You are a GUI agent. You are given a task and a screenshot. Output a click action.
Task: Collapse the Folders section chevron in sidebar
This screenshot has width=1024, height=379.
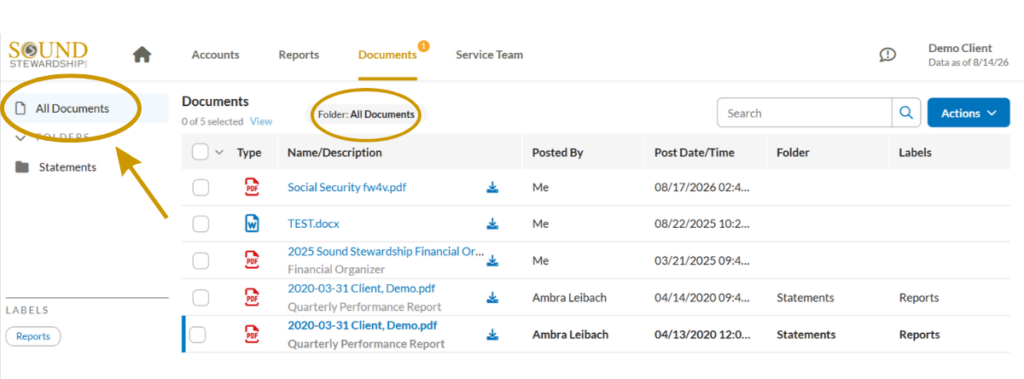coord(20,137)
